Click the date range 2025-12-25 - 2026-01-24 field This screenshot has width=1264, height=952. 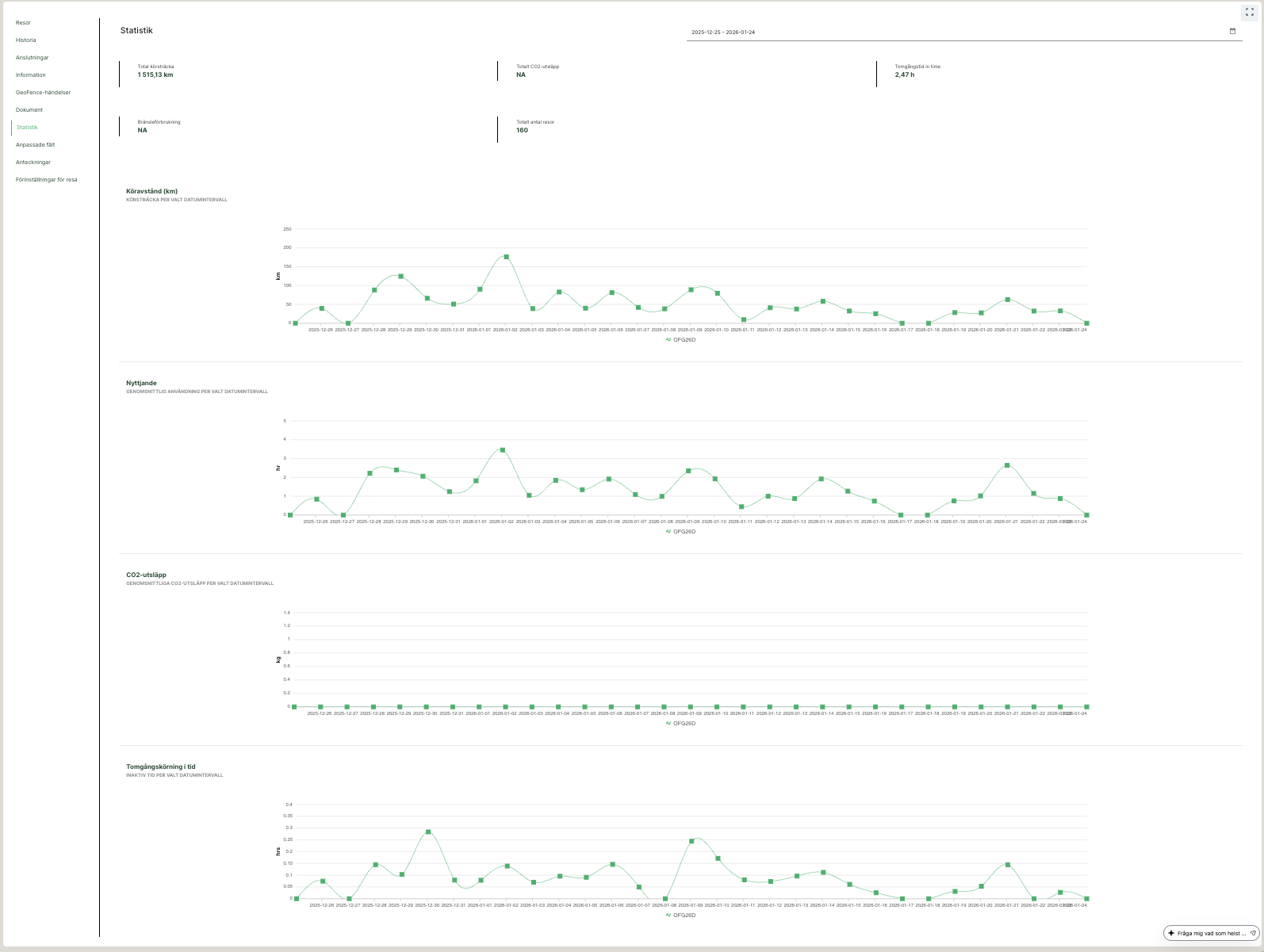tap(952, 32)
